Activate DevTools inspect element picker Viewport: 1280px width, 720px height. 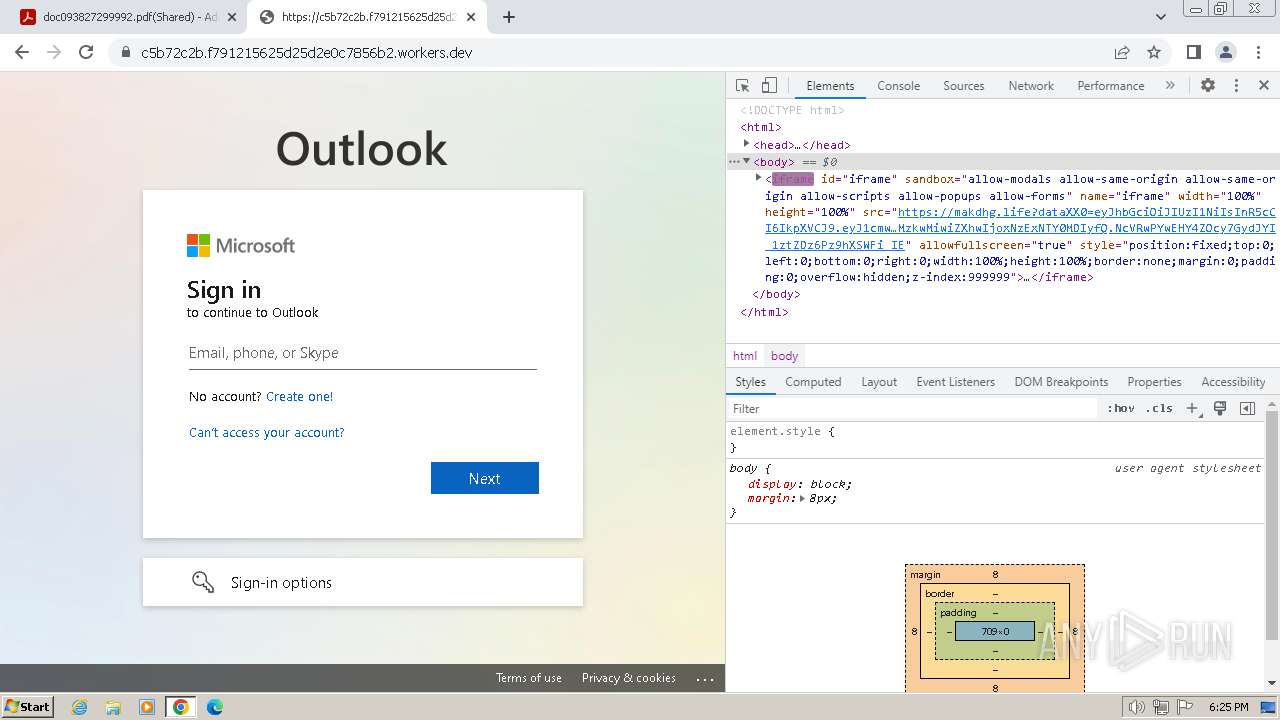(x=742, y=86)
